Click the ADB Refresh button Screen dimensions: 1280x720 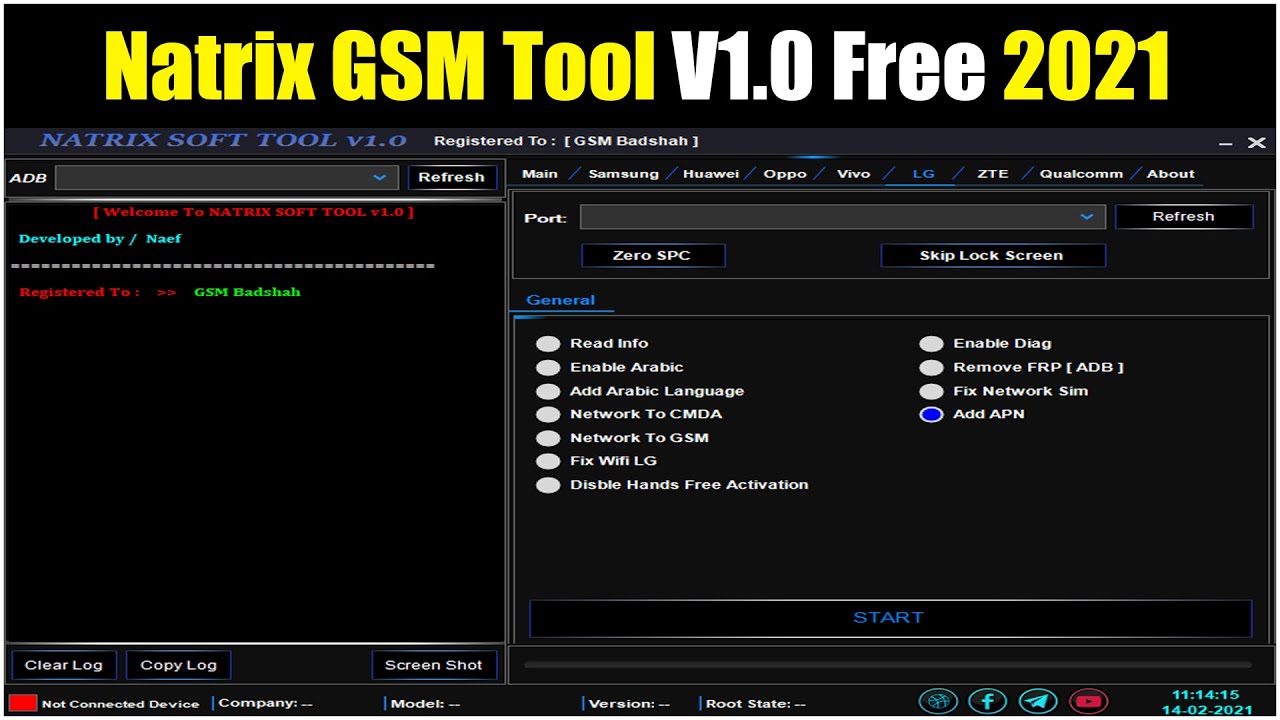[451, 177]
